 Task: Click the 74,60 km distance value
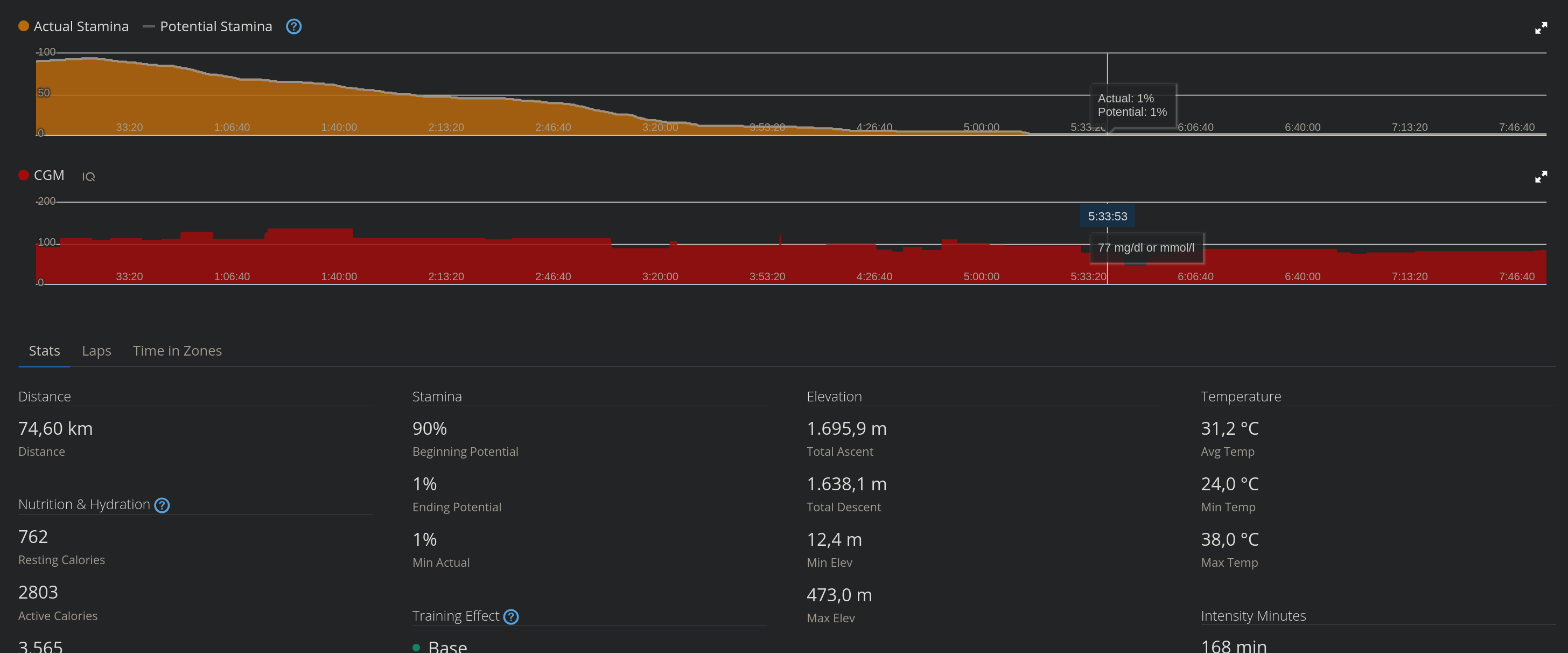click(x=55, y=429)
